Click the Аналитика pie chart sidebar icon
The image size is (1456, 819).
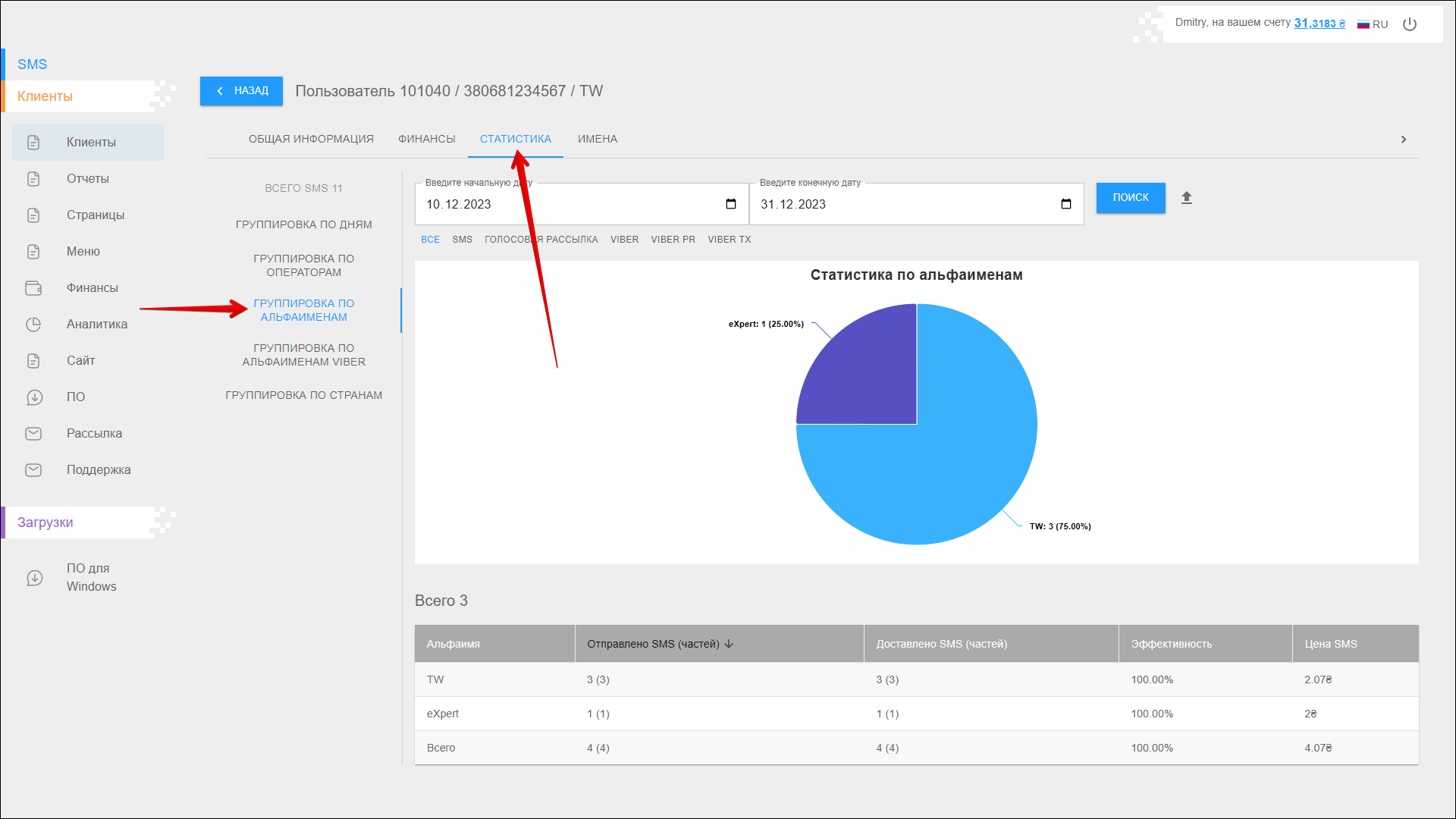point(33,325)
